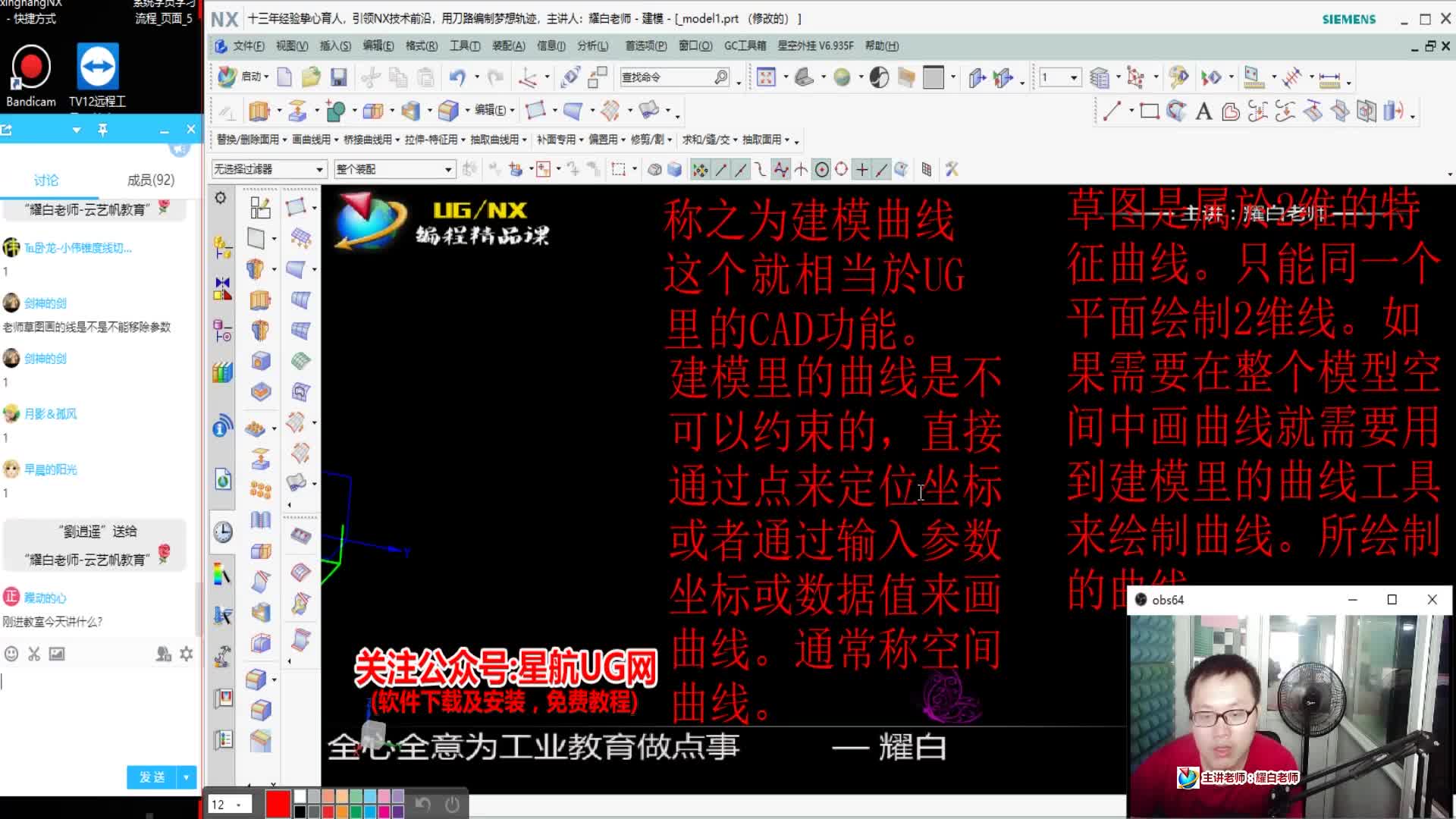Click the 编辑(E) toolbar button
Image resolution: width=1456 pixels, height=819 pixels.
(x=494, y=111)
